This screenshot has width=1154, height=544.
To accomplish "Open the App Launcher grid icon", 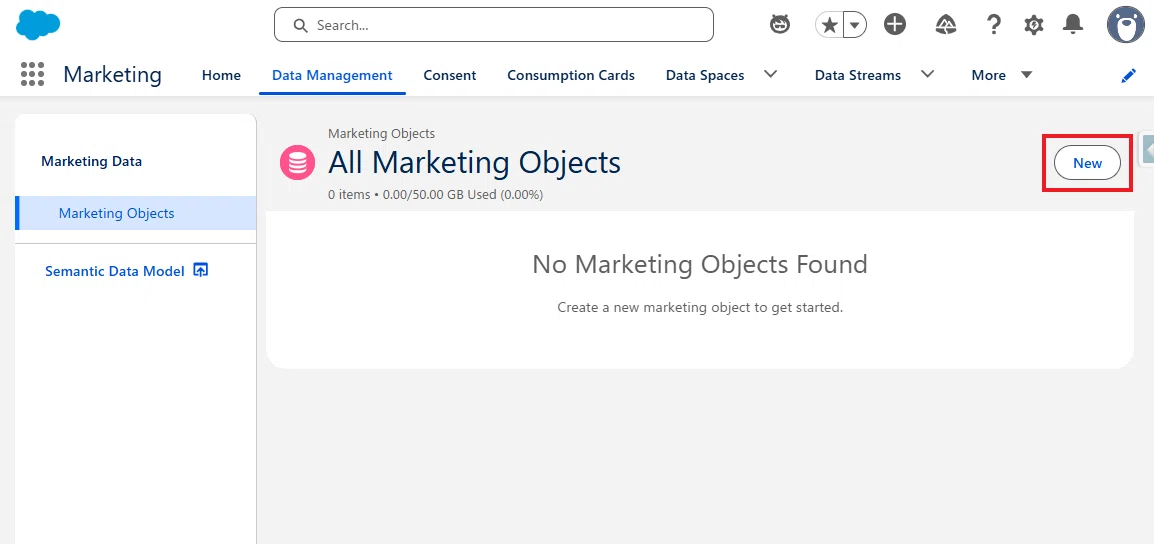I will 32,74.
